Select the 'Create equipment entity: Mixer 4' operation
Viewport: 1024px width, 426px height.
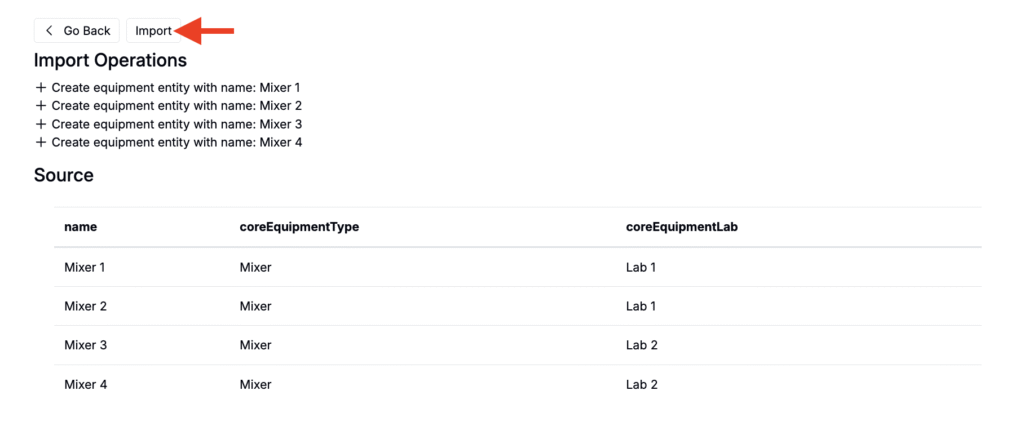coord(176,142)
